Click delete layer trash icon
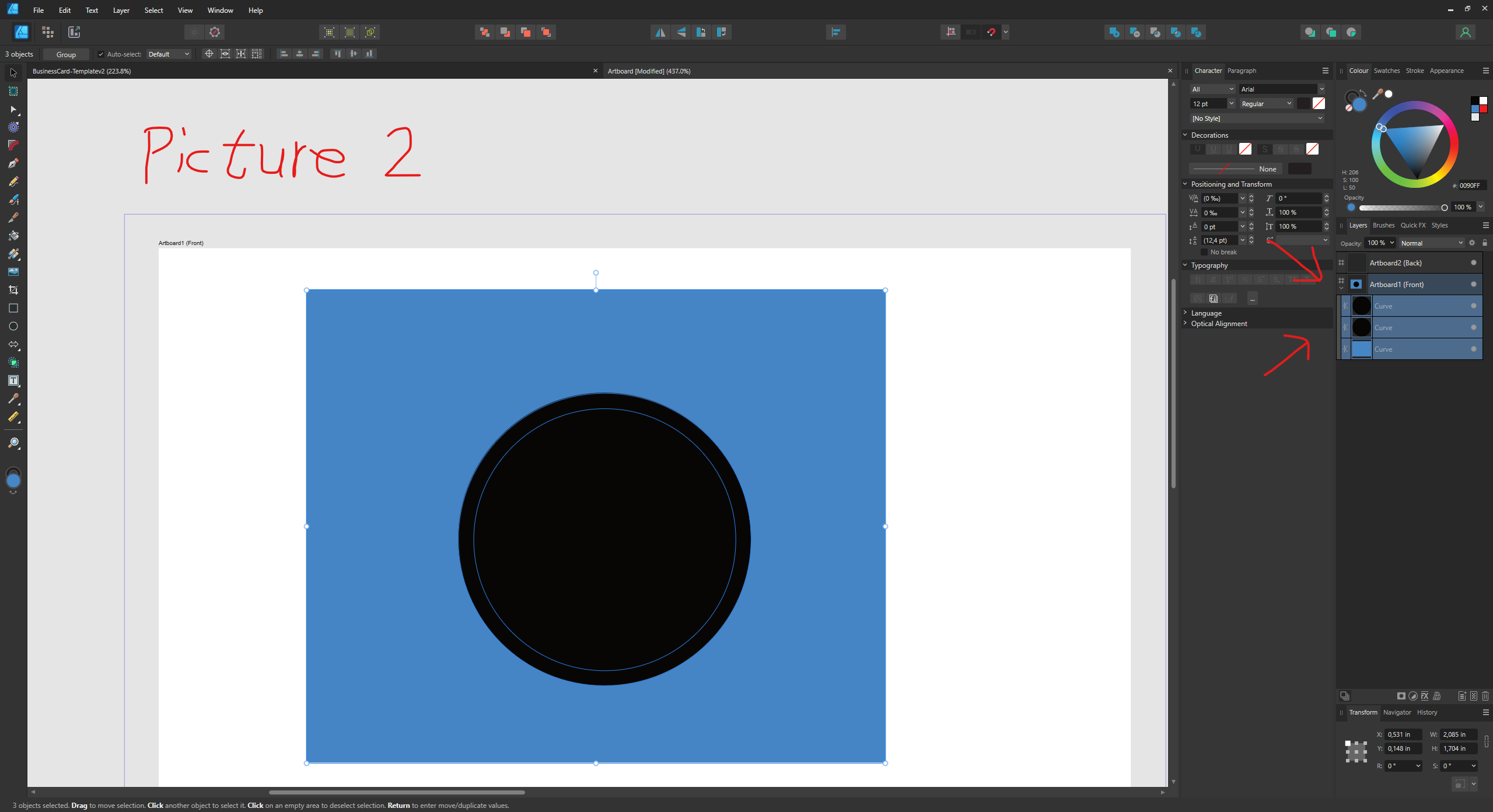This screenshot has height=812, width=1493. click(1485, 696)
